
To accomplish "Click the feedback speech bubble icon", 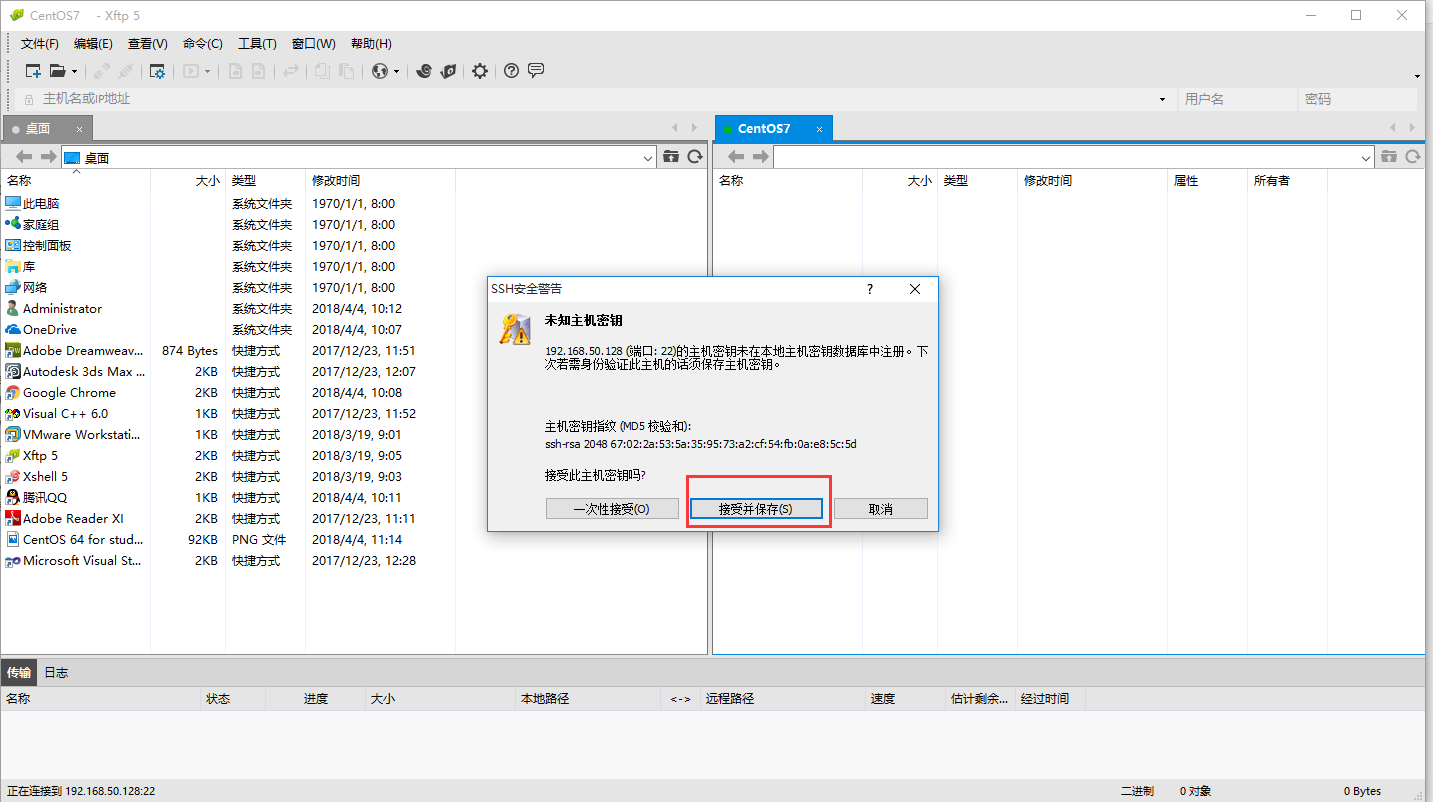I will pyautogui.click(x=536, y=71).
